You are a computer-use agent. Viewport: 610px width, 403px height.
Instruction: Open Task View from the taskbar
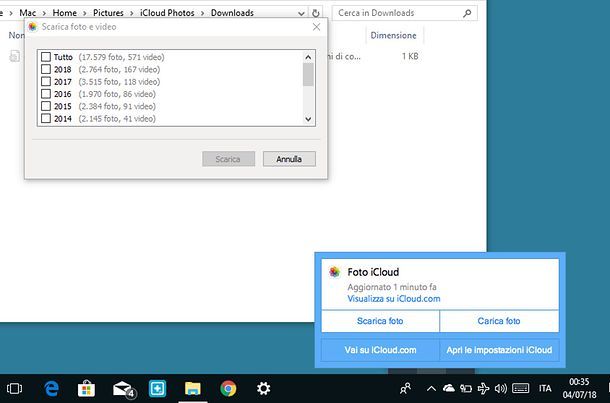[14, 389]
